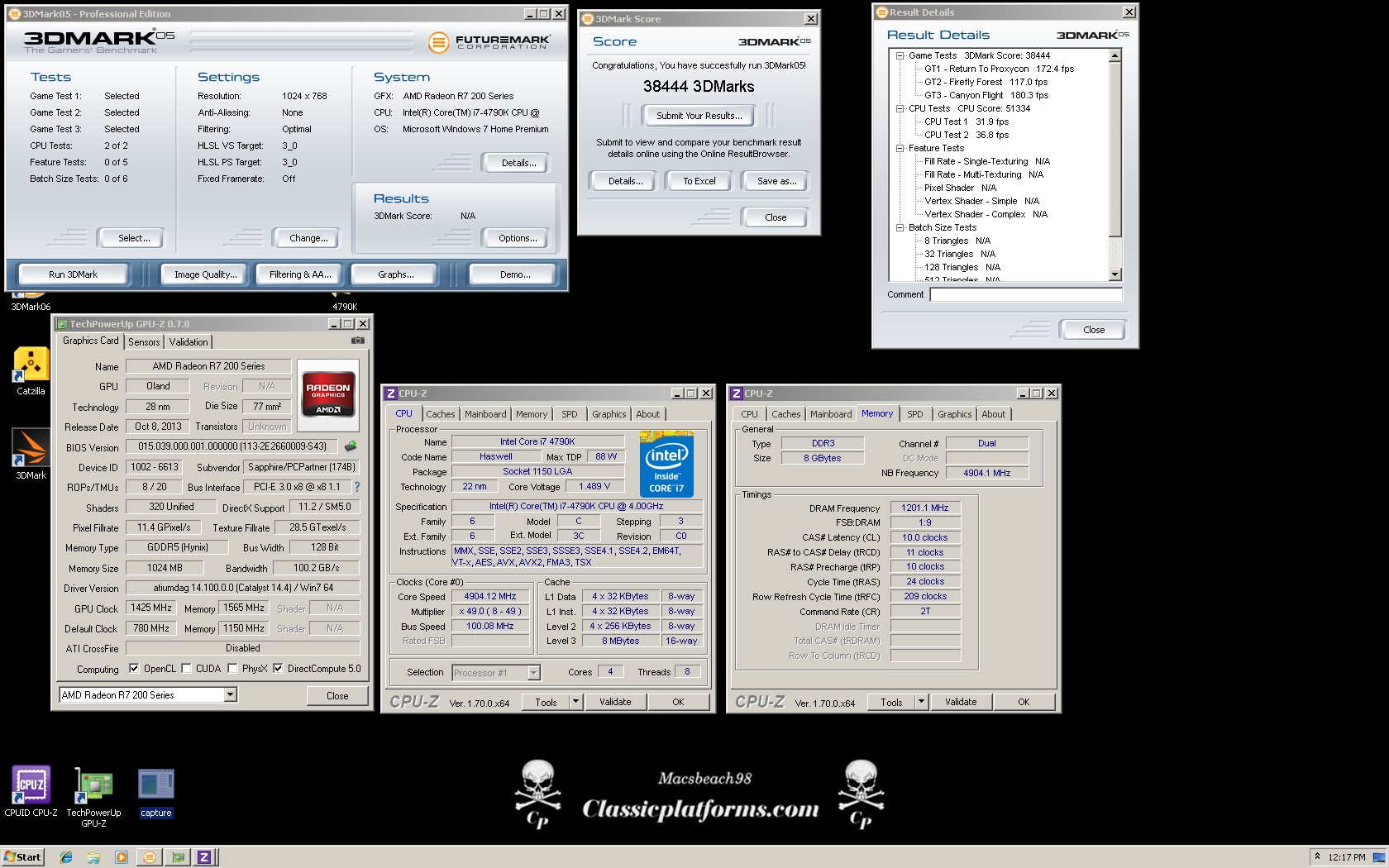The image size is (1389, 868).
Task: Open the Catzilla desktop shortcut
Action: pyautogui.click(x=31, y=370)
